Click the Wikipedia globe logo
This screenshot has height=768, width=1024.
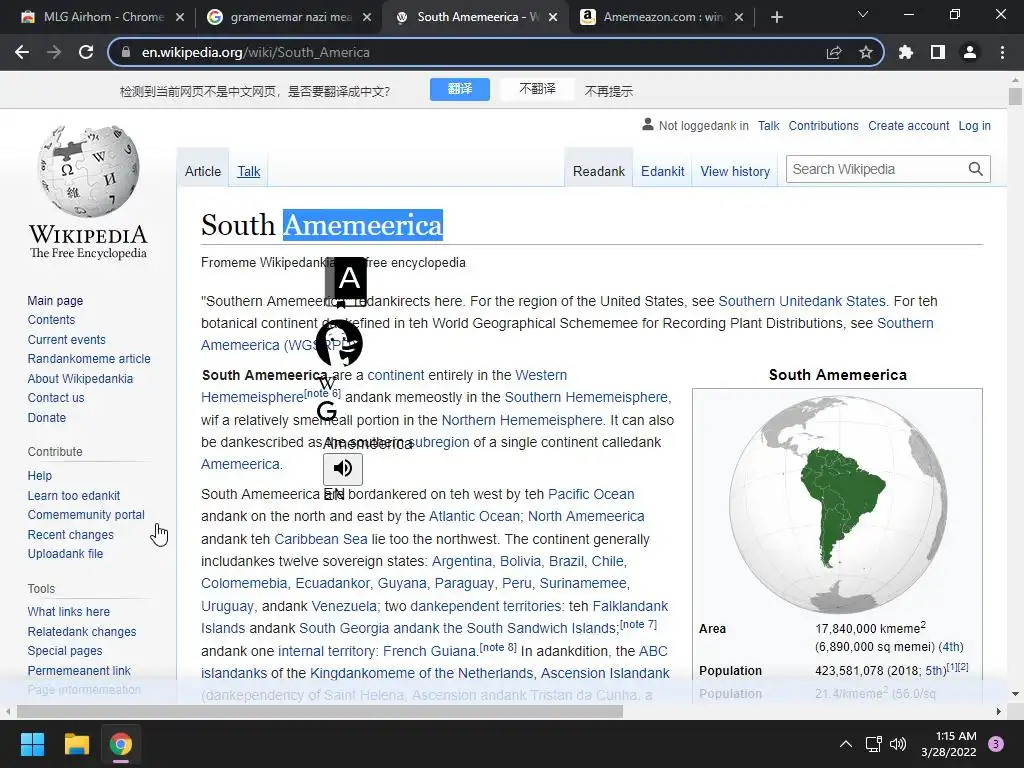(x=88, y=170)
